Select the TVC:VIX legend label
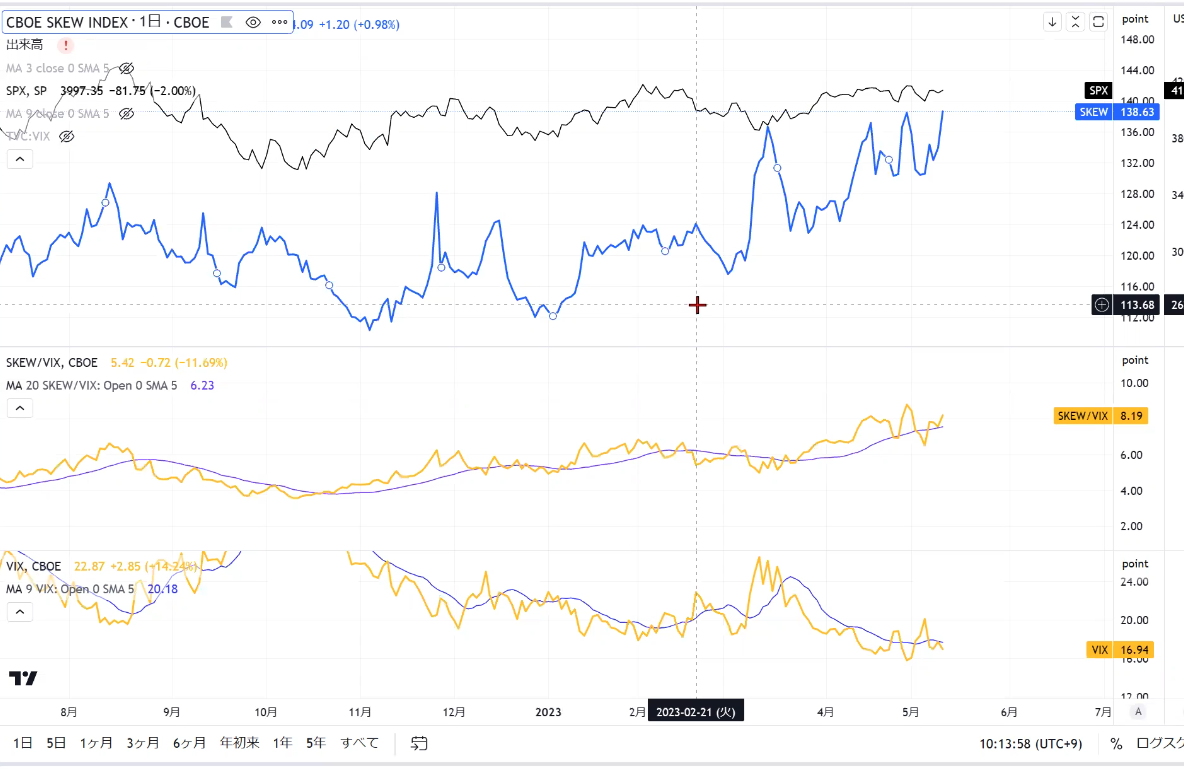 pyautogui.click(x=29, y=136)
